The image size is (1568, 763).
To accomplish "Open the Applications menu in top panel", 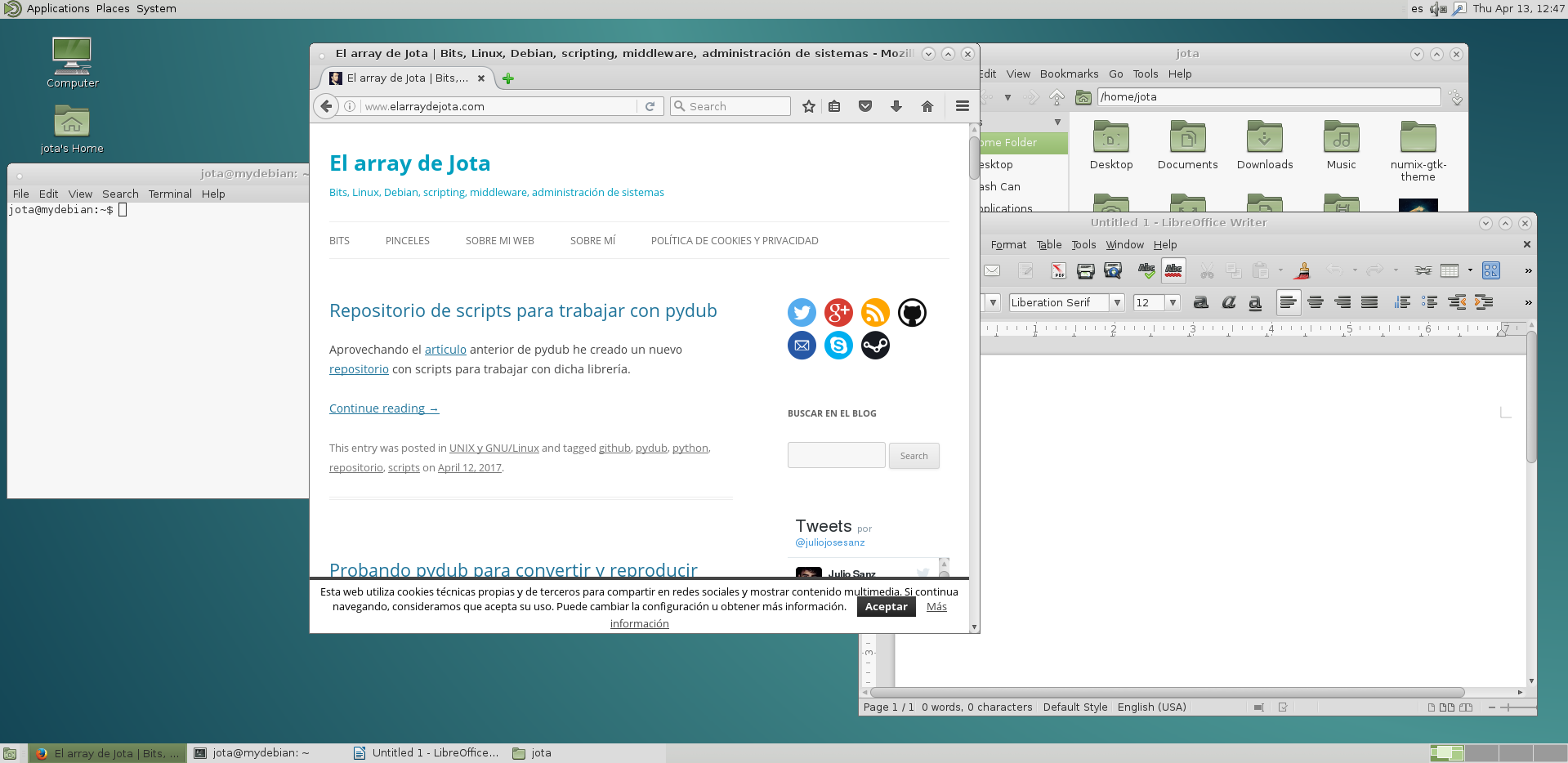I will tap(58, 8).
